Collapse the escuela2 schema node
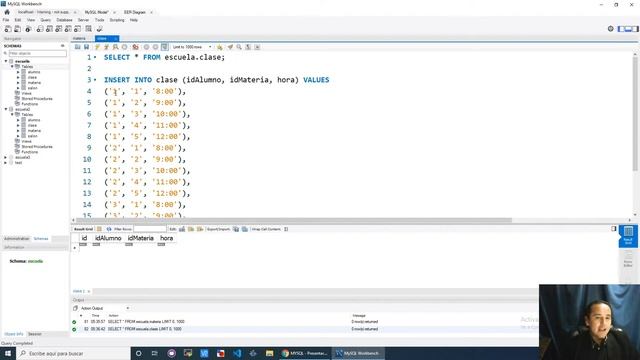This screenshot has width=640, height=360. (6, 109)
